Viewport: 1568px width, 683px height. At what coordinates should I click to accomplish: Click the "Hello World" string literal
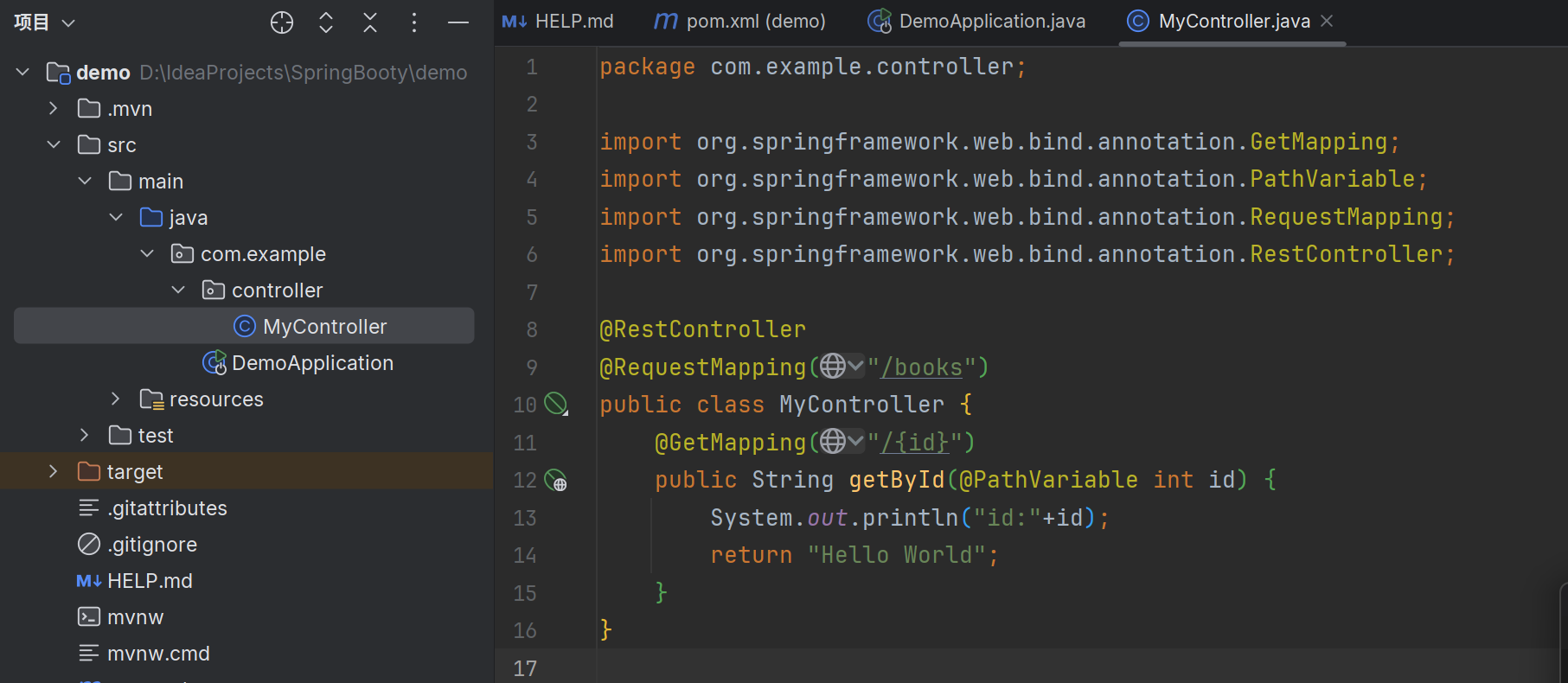click(897, 555)
